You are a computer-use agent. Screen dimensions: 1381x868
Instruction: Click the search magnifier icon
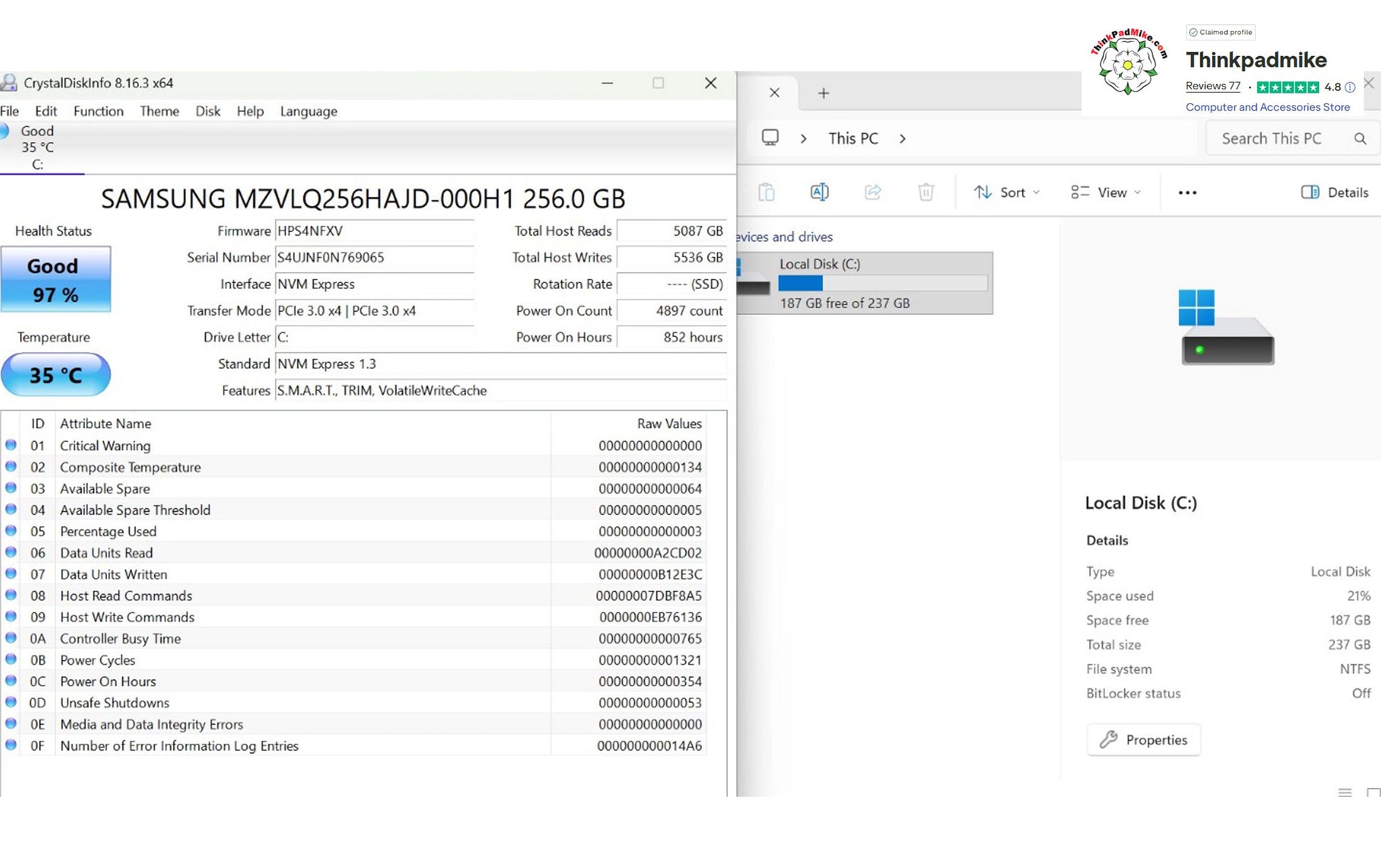1360,138
